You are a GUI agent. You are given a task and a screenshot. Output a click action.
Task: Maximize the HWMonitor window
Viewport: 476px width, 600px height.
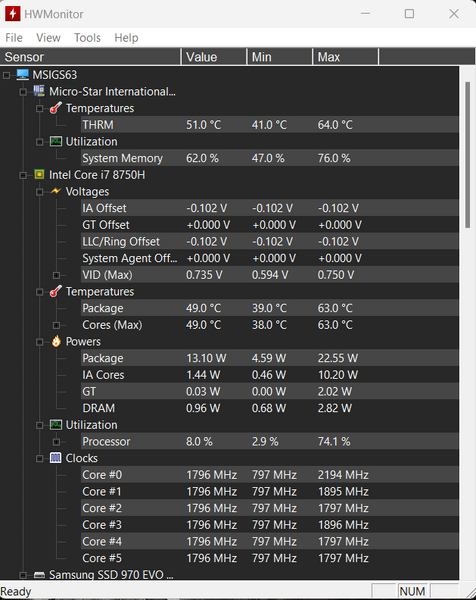pos(409,14)
